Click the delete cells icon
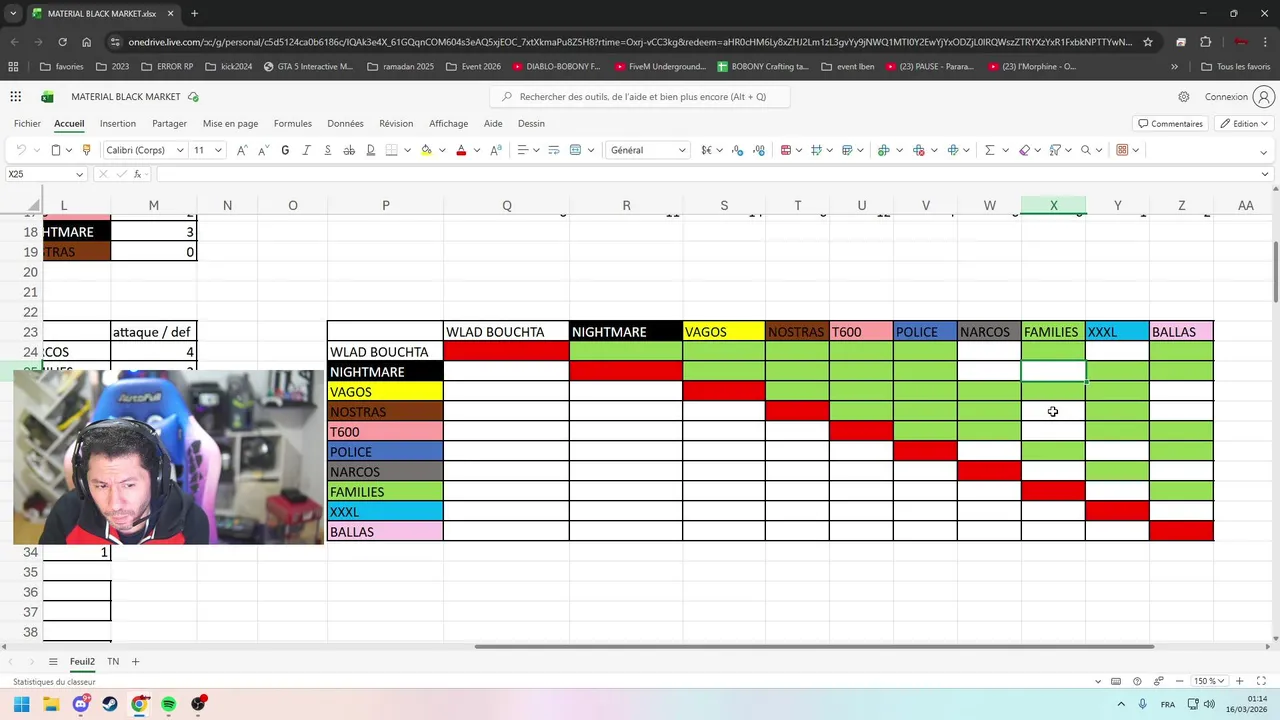The height and width of the screenshot is (720, 1280). coord(918,150)
